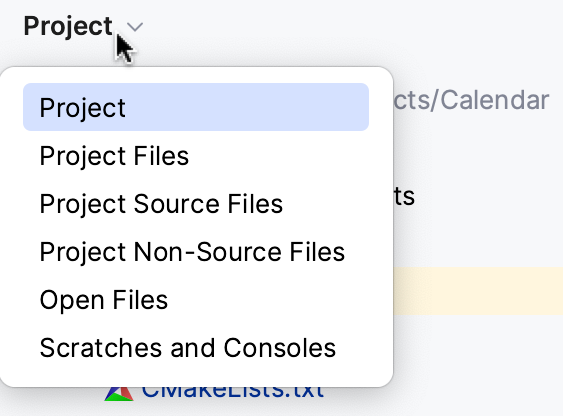Click the word Scratches in last entry

101,348
